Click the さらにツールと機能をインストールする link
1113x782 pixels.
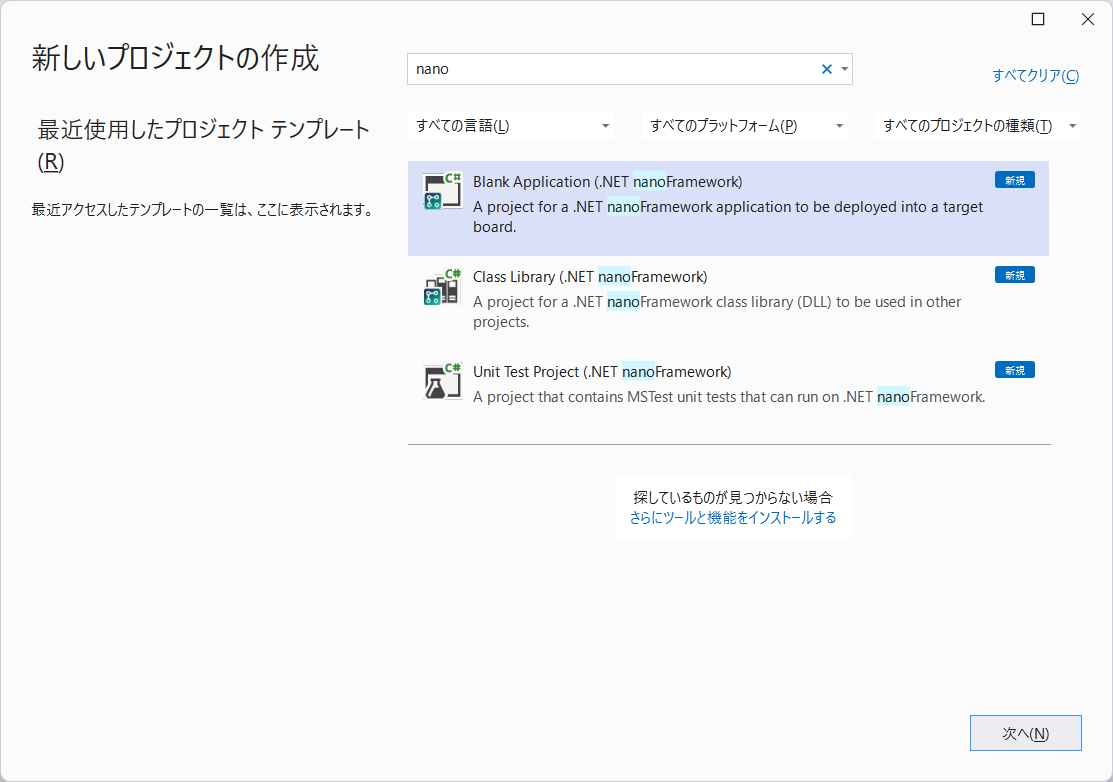(733, 518)
